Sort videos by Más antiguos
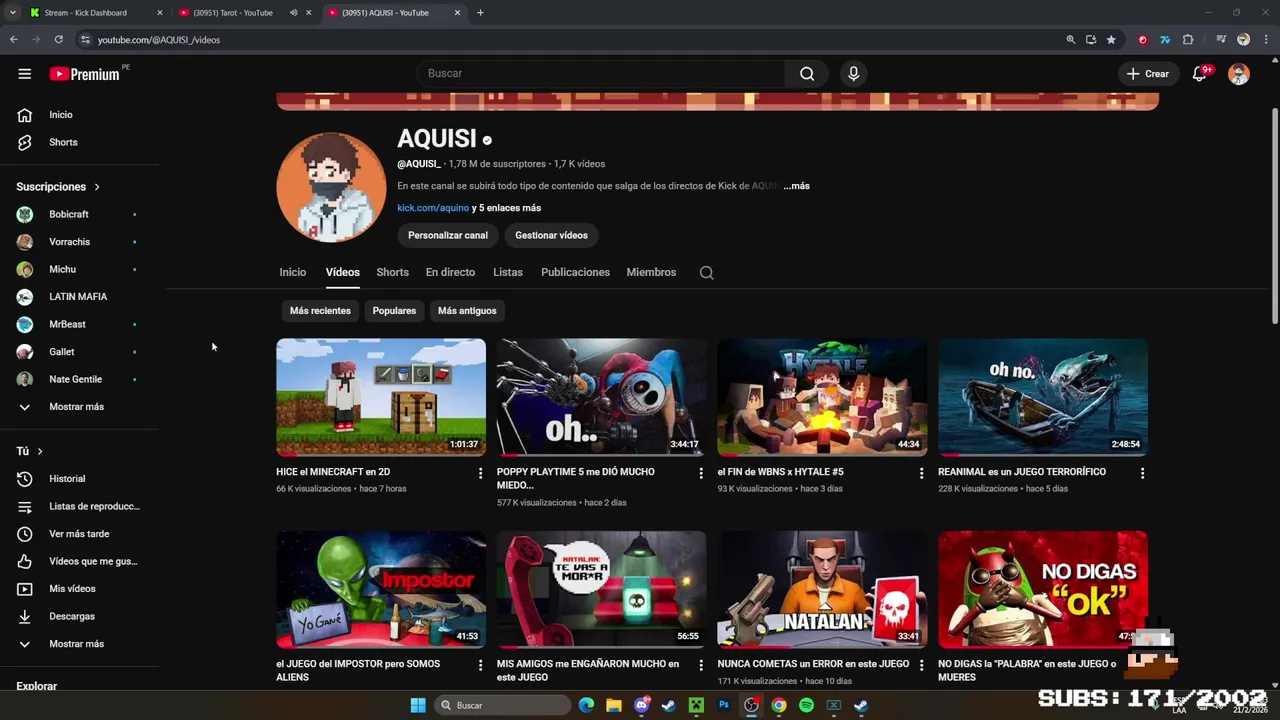 click(467, 311)
